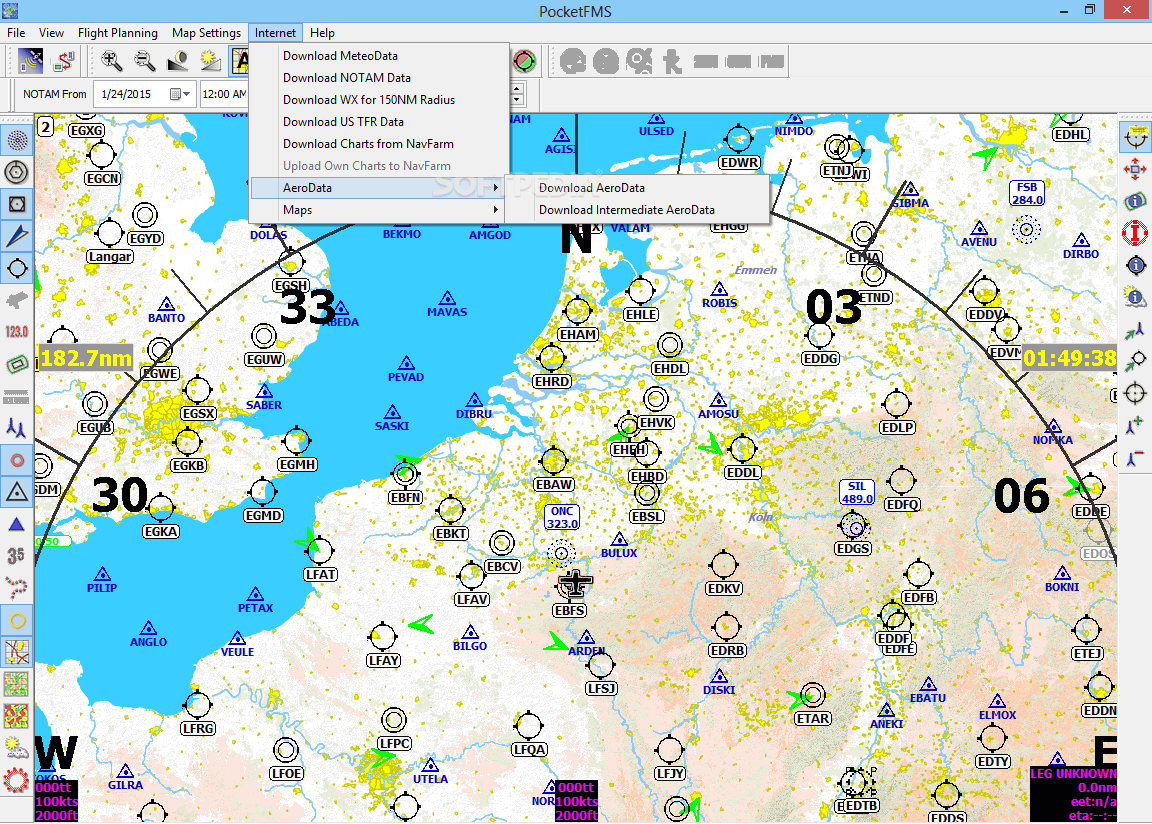Click the go-to airport green arrow icon

tap(1135, 361)
